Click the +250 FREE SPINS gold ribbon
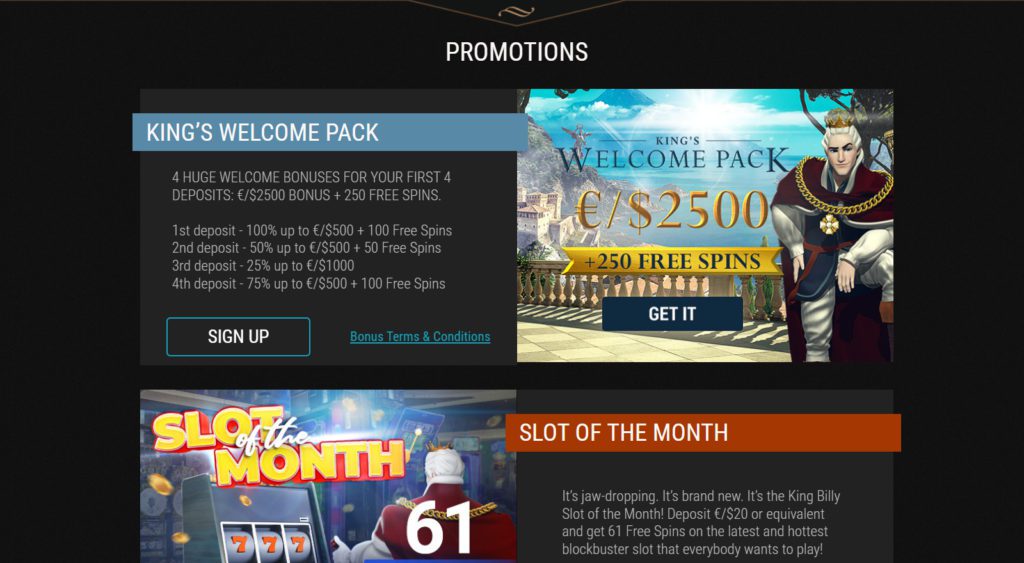This screenshot has width=1024, height=563. (672, 261)
